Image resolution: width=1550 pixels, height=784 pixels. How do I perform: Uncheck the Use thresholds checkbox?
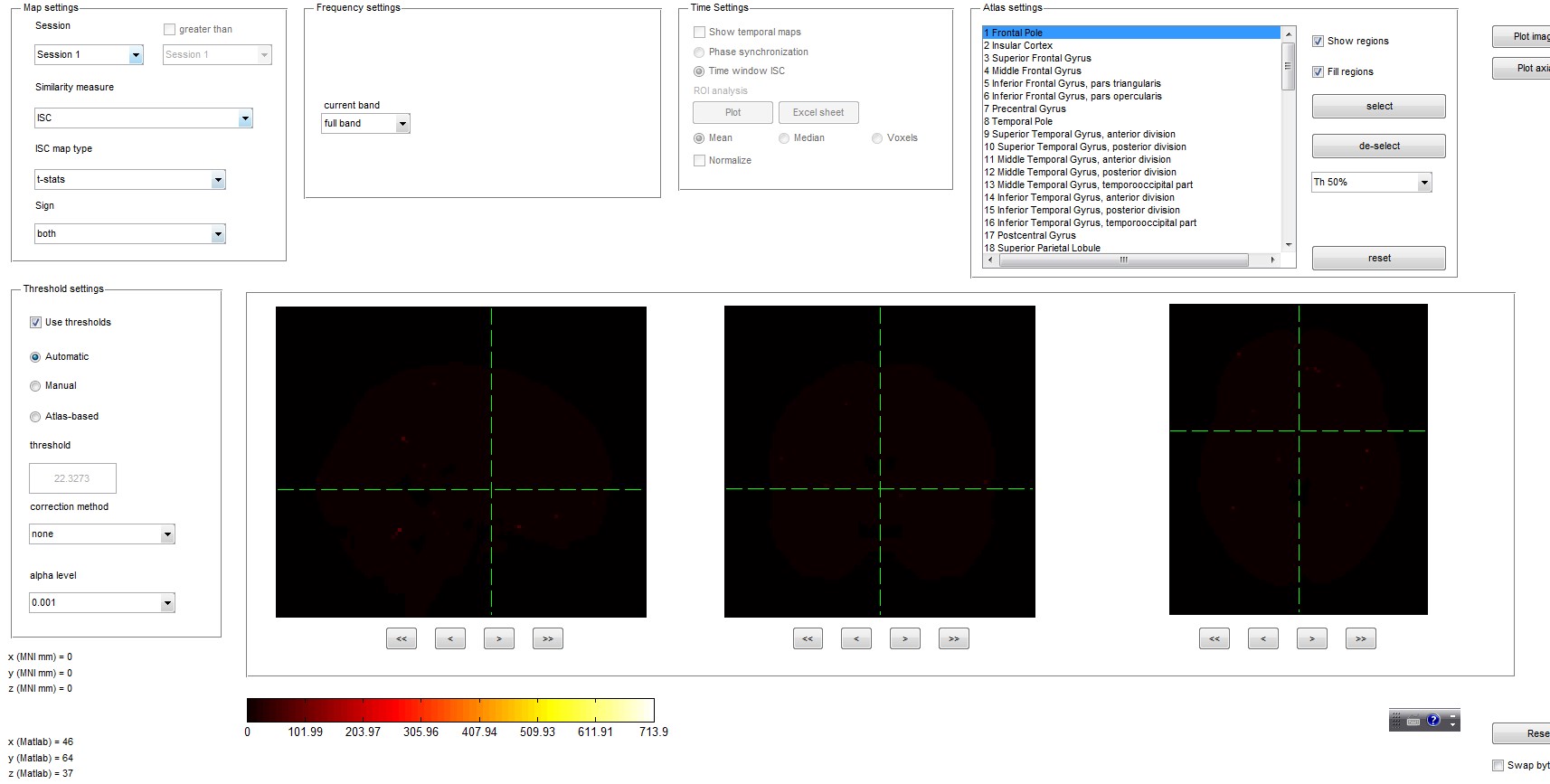pos(36,323)
